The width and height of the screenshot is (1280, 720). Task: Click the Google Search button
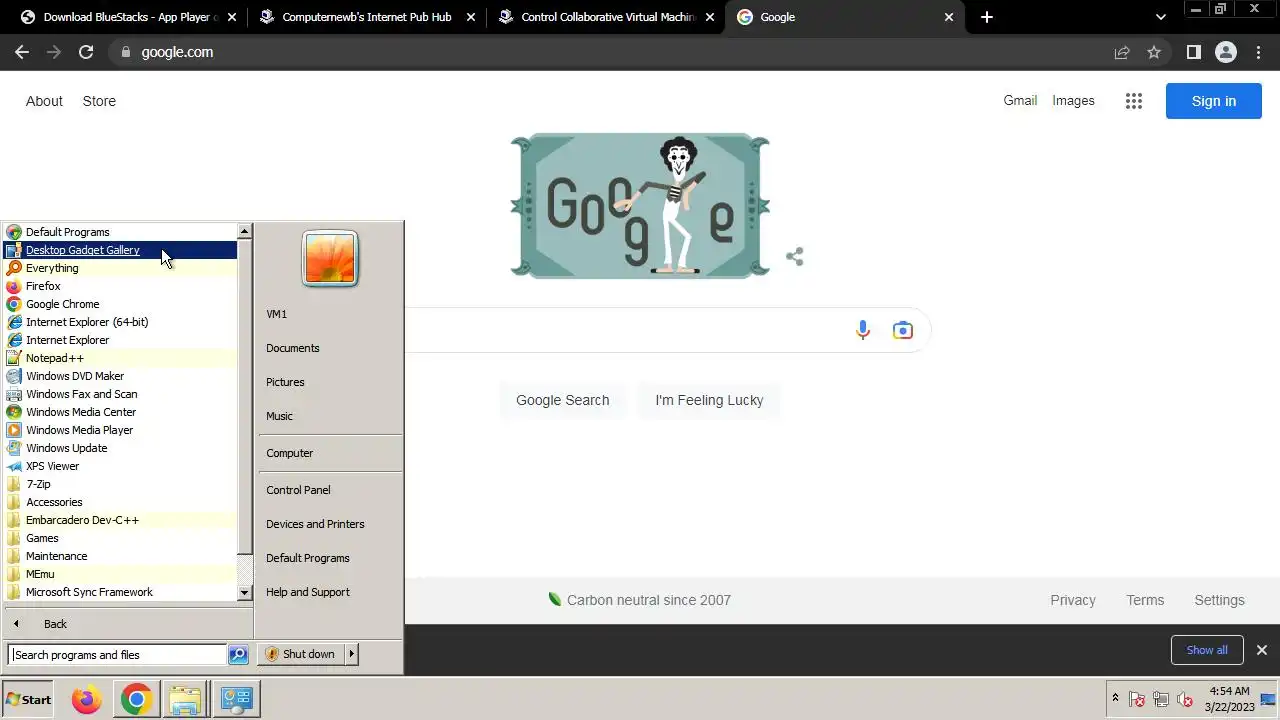(562, 400)
